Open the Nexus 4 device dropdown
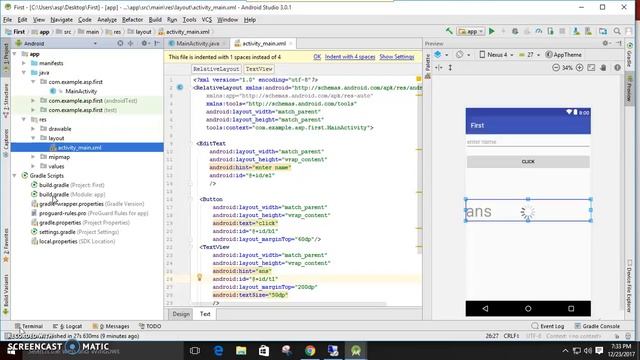The width and height of the screenshot is (640, 360). pyautogui.click(x=496, y=54)
